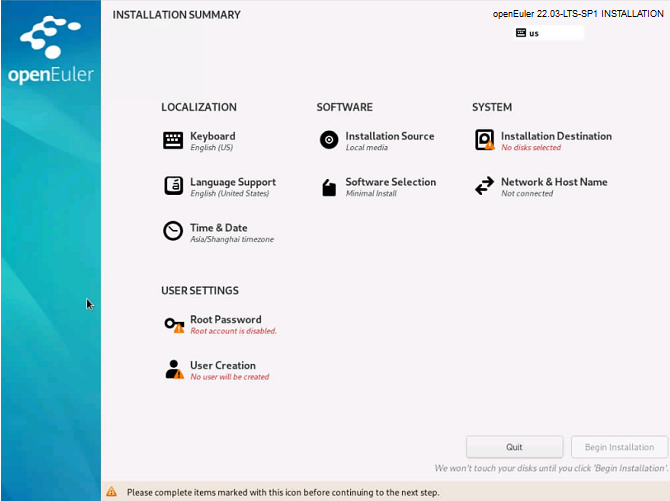
Task: Select the Network & Host Name label
Action: (554, 182)
